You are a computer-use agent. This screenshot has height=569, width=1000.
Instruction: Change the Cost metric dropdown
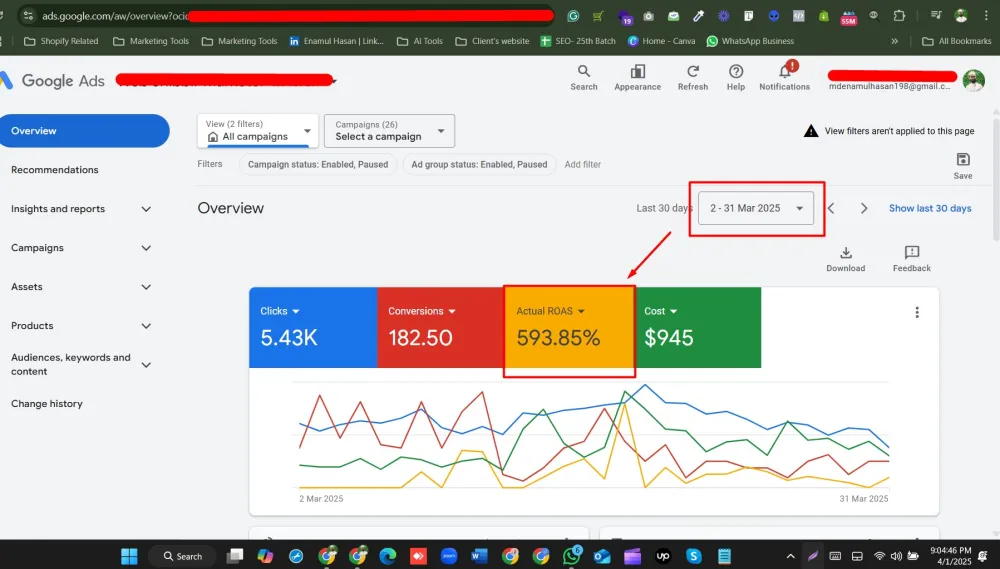[661, 311]
